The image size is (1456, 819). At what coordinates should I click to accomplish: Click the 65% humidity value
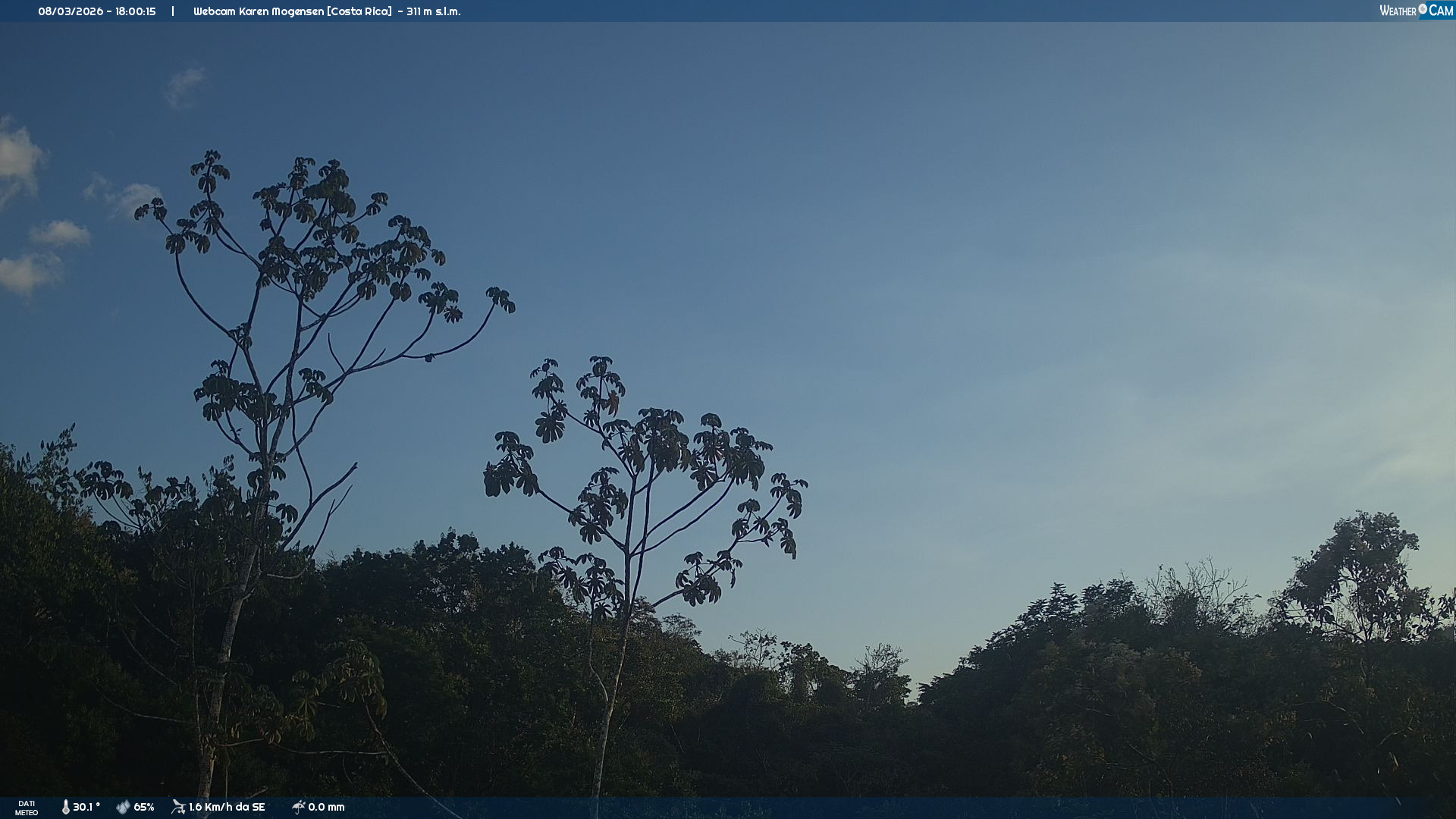coord(144,807)
